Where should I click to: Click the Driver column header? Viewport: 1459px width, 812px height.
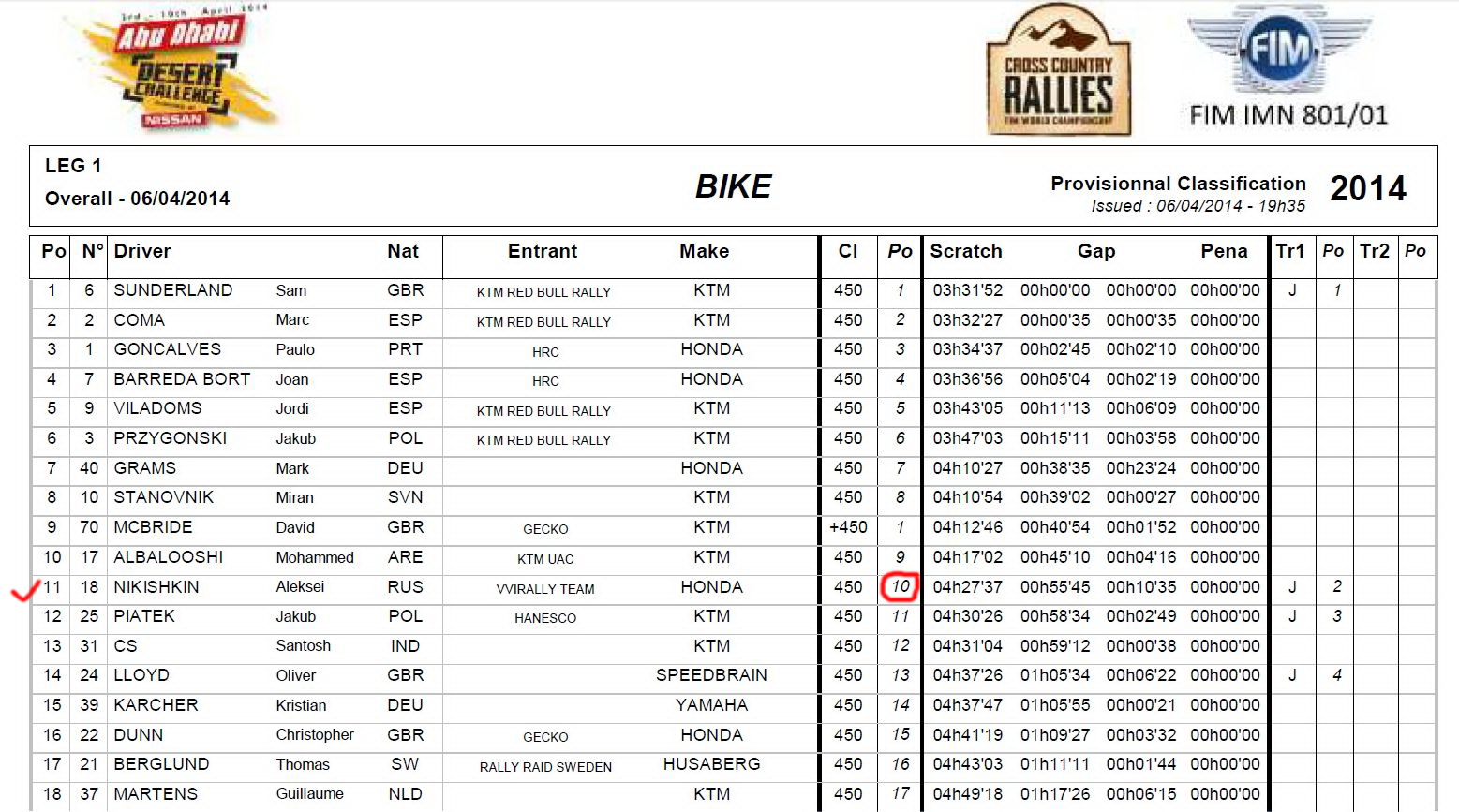(x=142, y=251)
